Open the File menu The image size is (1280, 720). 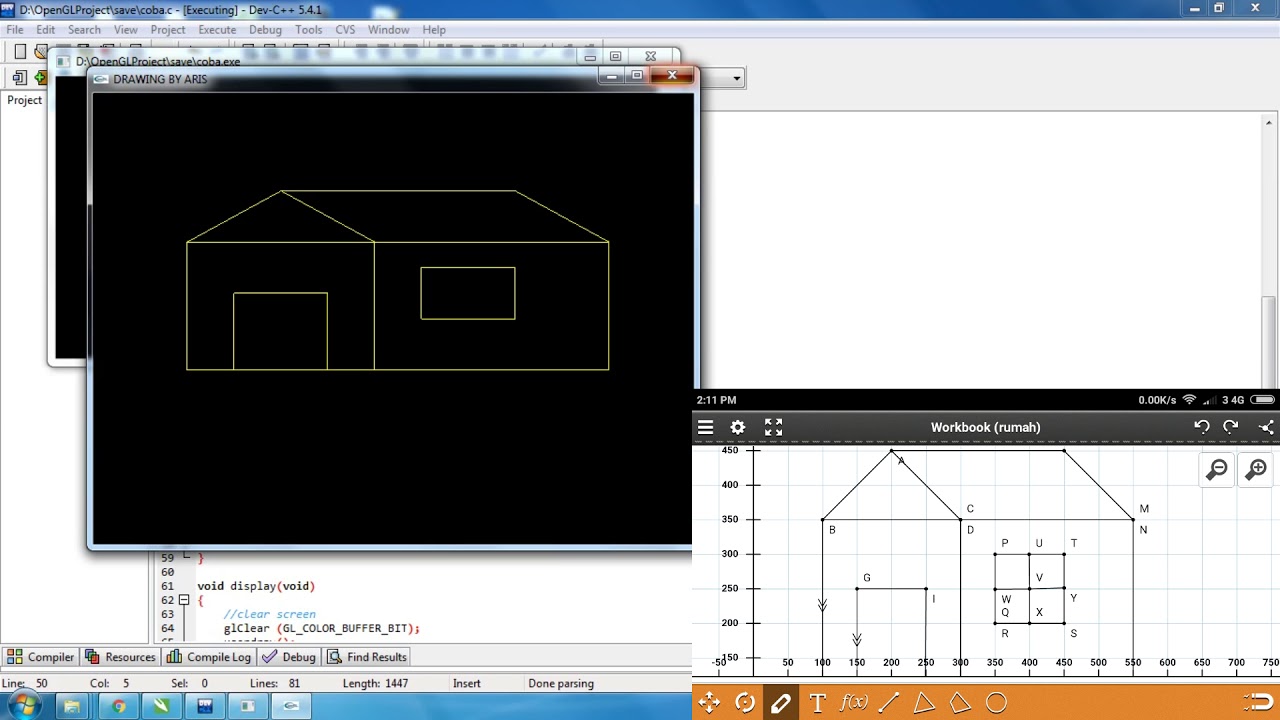click(15, 30)
